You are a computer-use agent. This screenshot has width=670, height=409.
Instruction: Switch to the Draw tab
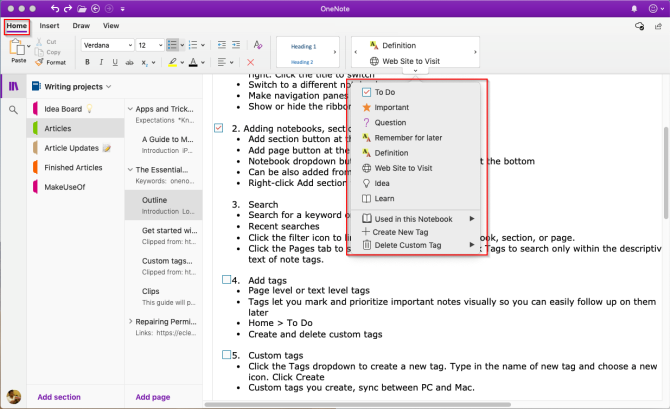tap(81, 26)
